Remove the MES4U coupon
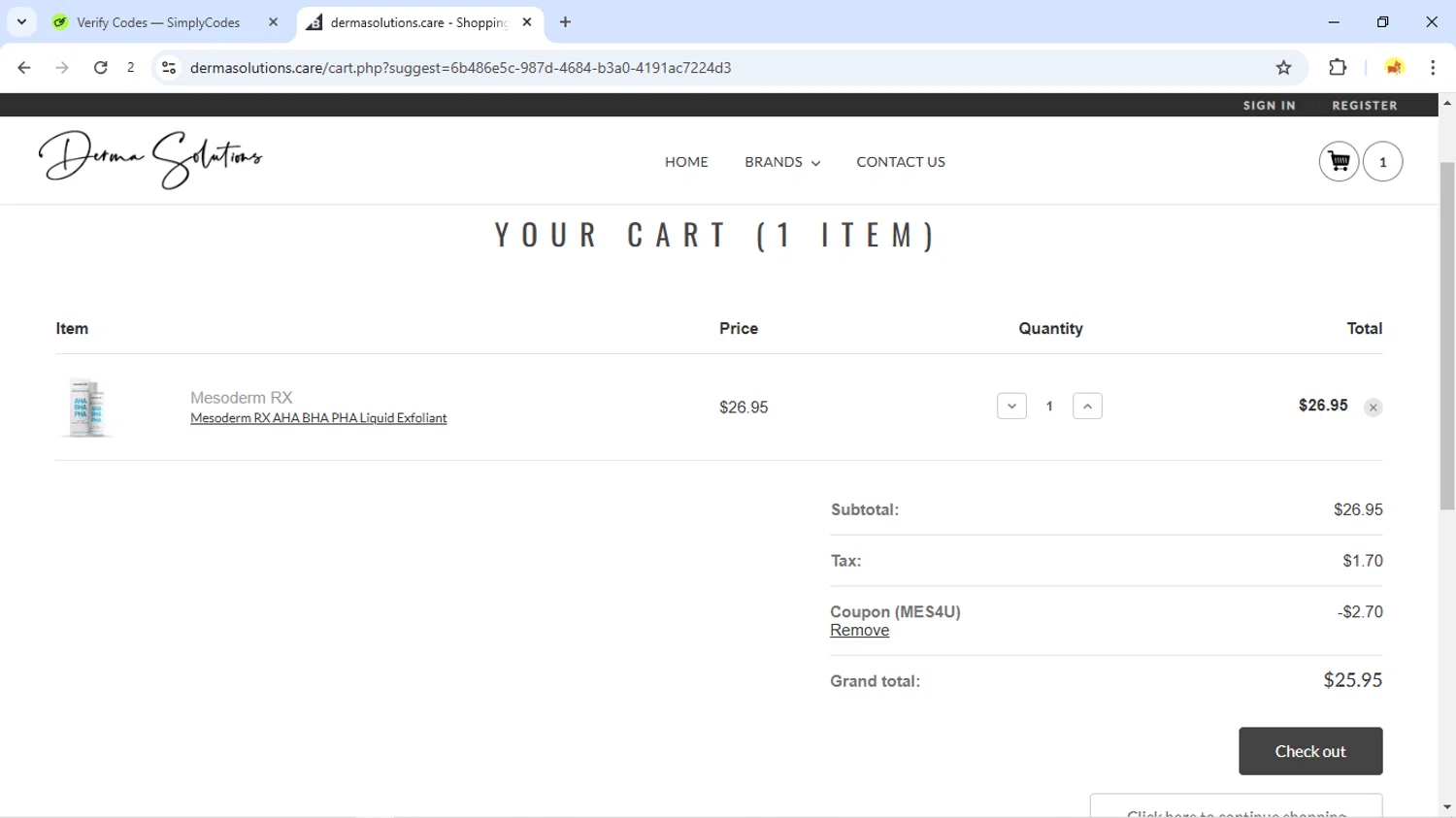1456x818 pixels. click(x=859, y=631)
